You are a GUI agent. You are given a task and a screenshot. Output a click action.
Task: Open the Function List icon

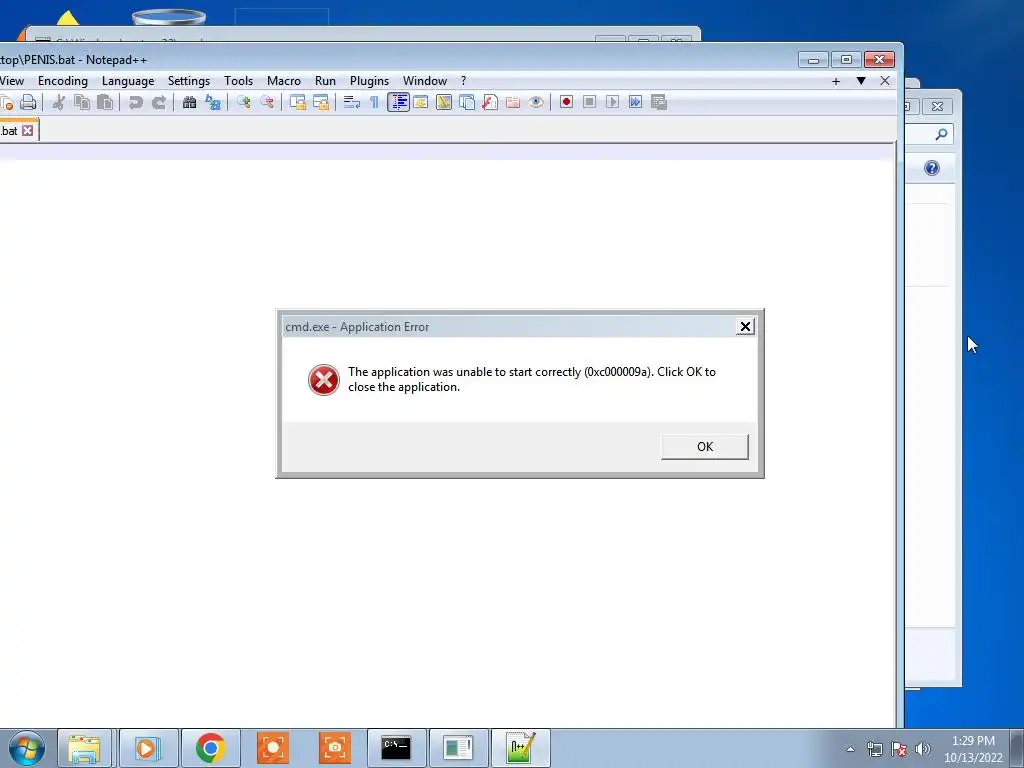490,103
